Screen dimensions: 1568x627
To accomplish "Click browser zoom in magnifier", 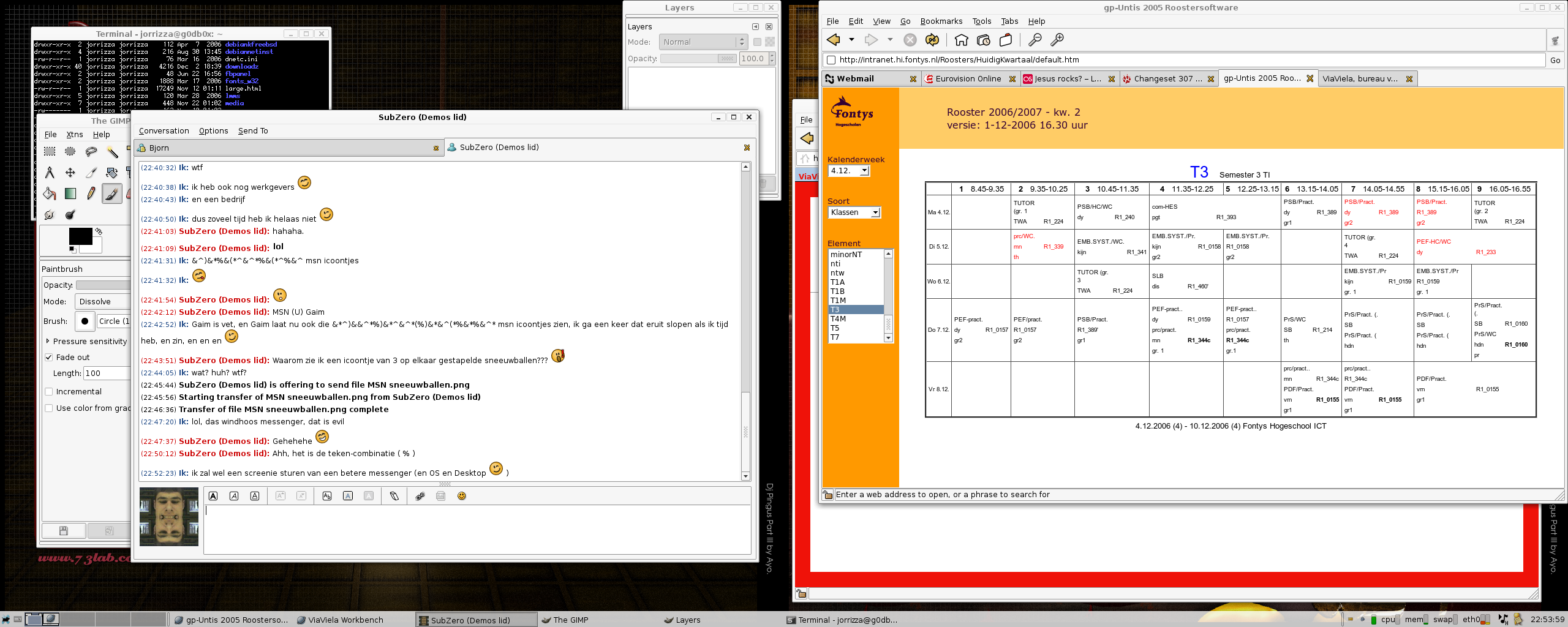I will point(1057,40).
